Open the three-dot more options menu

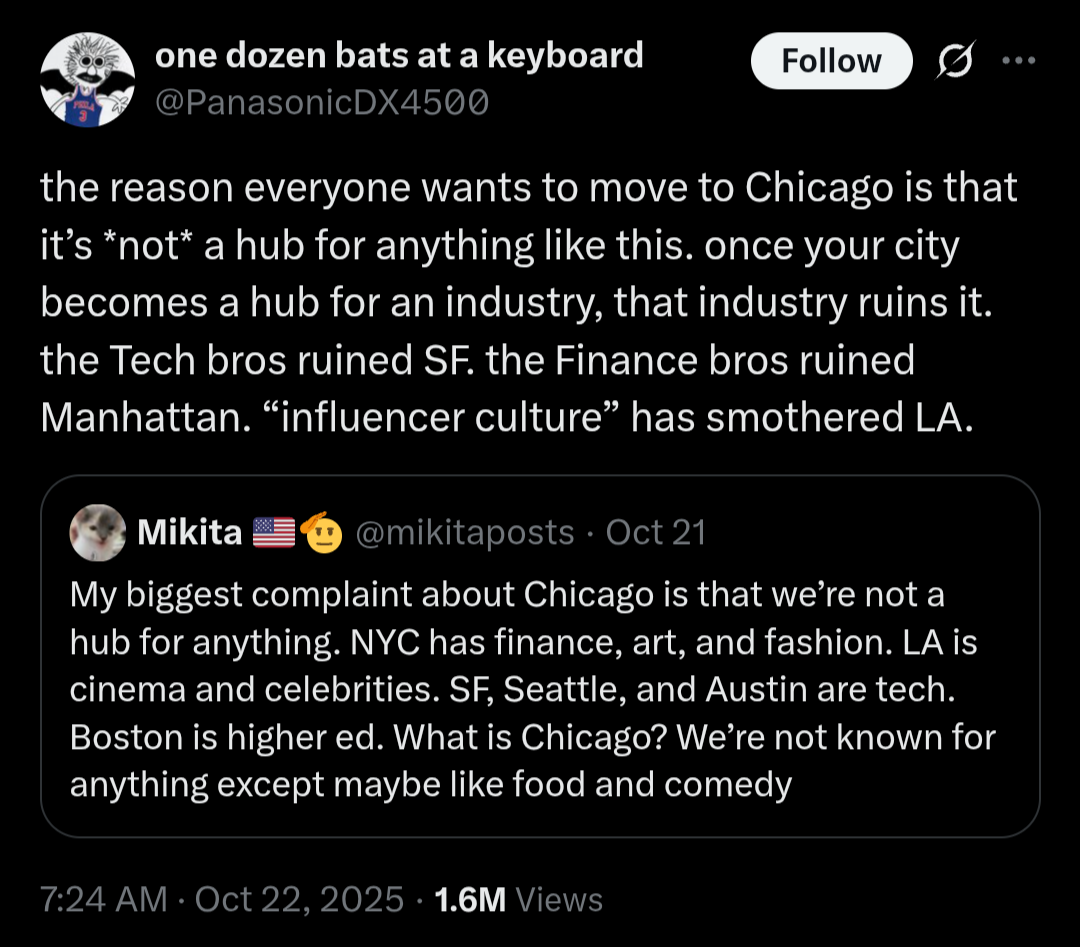1019,61
